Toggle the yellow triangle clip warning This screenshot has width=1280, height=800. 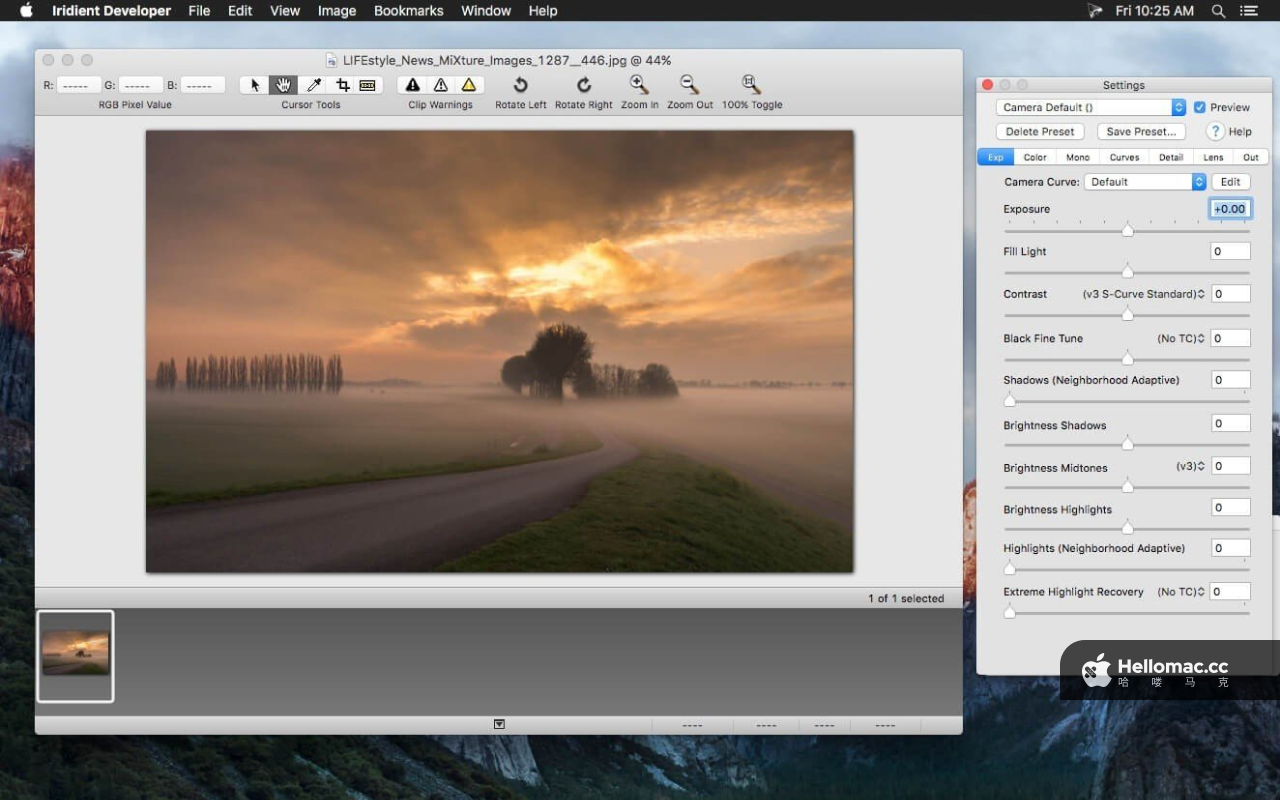pos(468,85)
